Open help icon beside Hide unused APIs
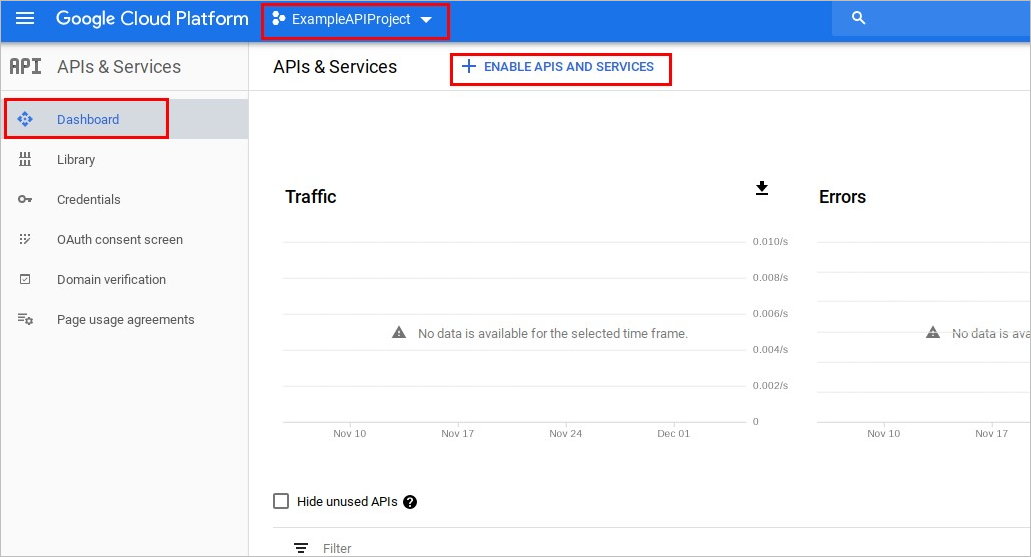1031x557 pixels. click(410, 502)
